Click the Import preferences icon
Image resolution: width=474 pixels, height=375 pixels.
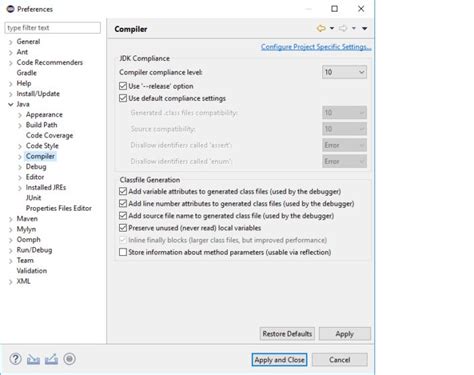[x=33, y=359]
